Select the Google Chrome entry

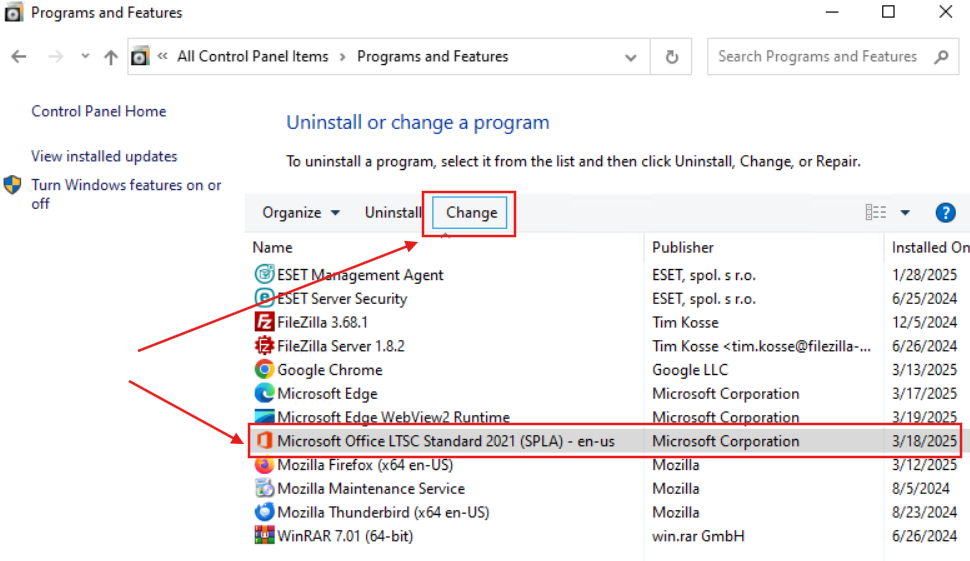[330, 370]
